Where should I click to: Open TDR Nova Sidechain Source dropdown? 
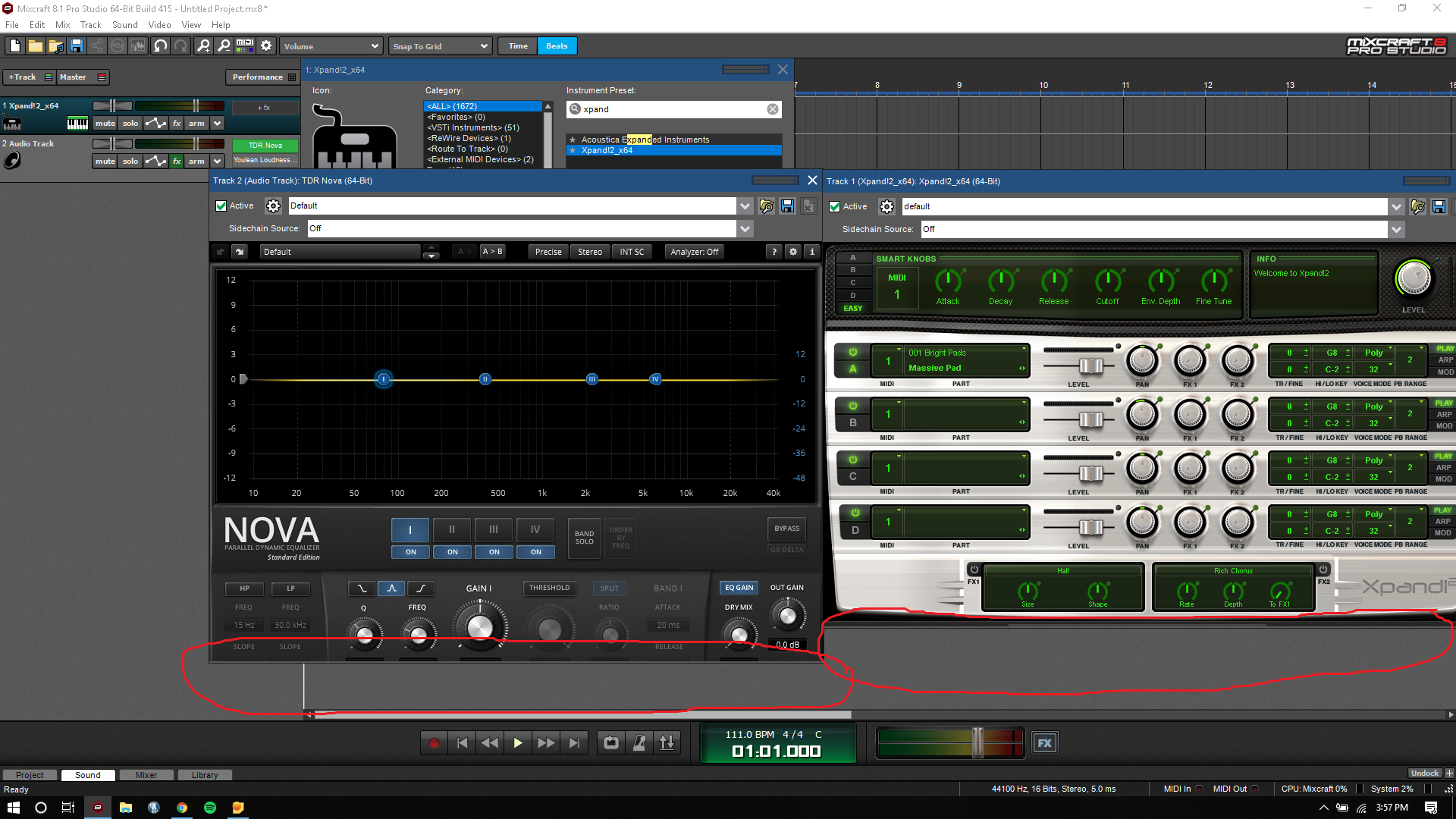coord(745,228)
